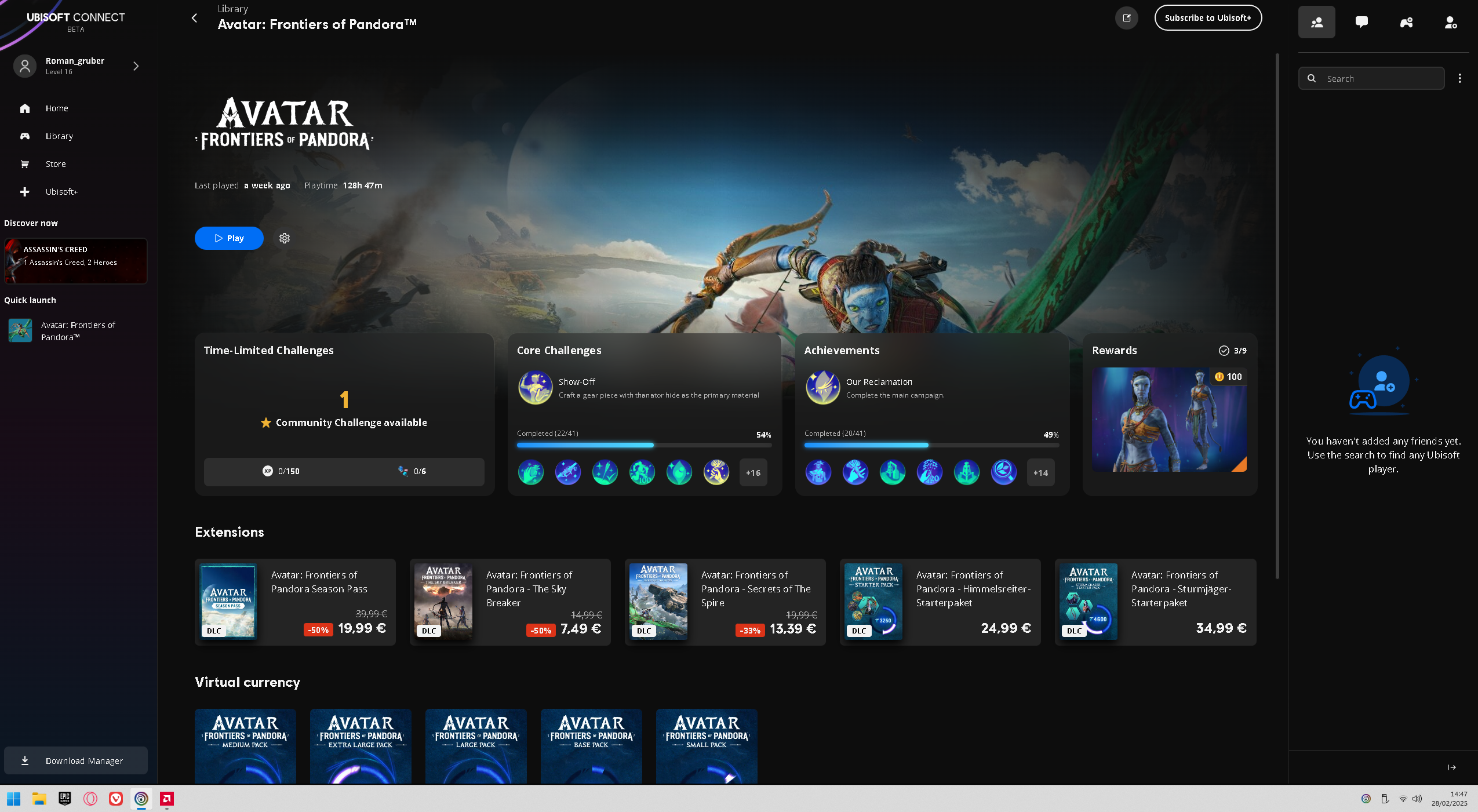Open Time-Limited Challenges card
This screenshot has width=1478, height=812.
(344, 414)
